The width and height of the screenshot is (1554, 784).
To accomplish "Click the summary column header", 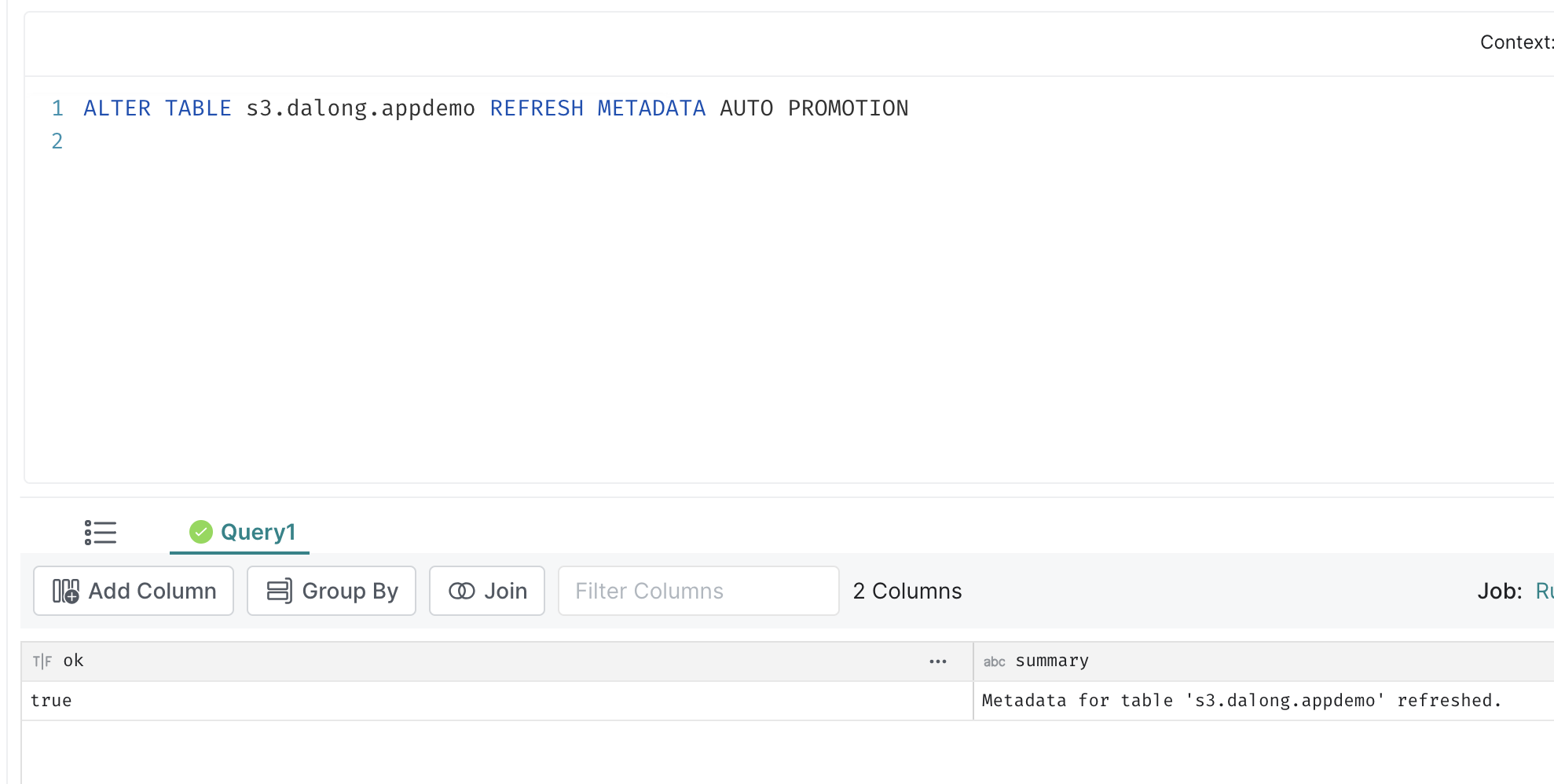I will (1264, 661).
